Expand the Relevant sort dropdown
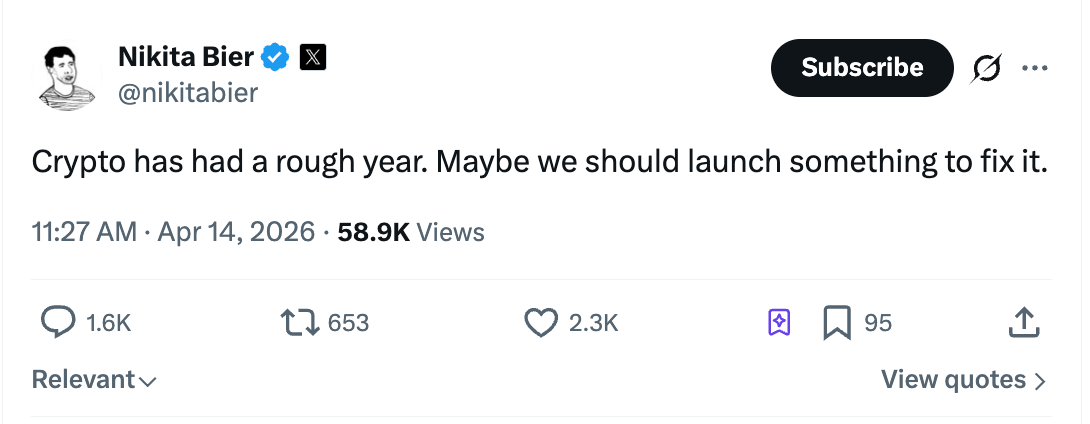 coord(94,380)
